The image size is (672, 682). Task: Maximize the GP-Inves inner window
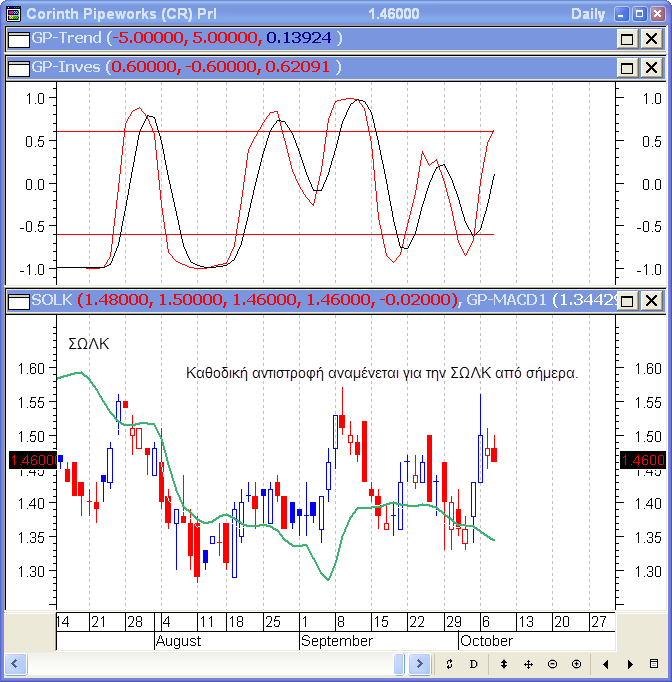(x=627, y=68)
